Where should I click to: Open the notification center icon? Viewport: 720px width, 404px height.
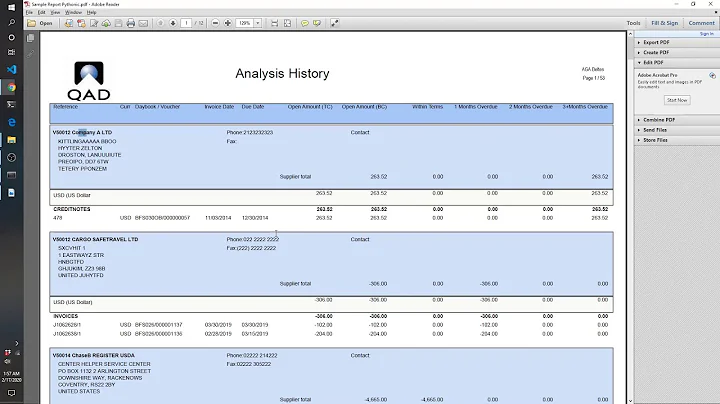(11, 393)
